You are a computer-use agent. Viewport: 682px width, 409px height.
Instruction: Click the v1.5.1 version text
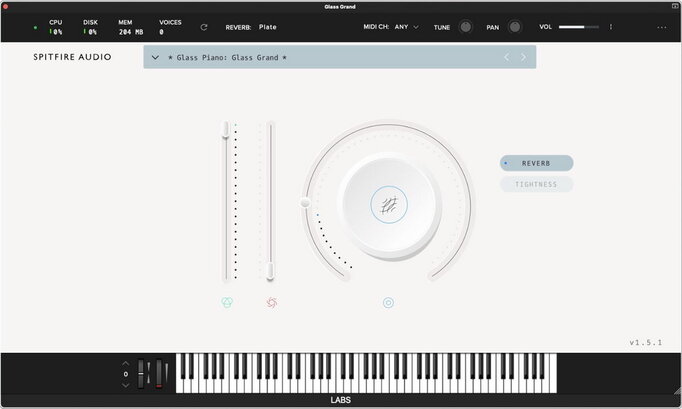(x=645, y=342)
